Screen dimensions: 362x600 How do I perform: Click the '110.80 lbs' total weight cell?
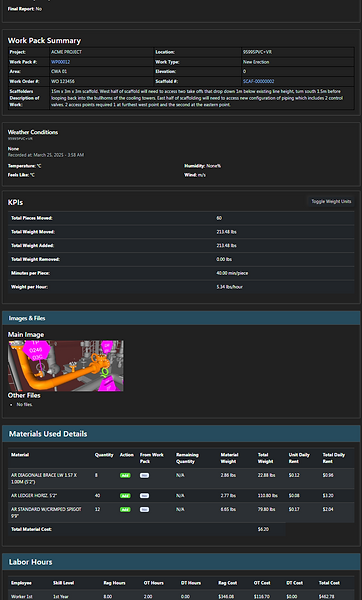[x=267, y=496]
